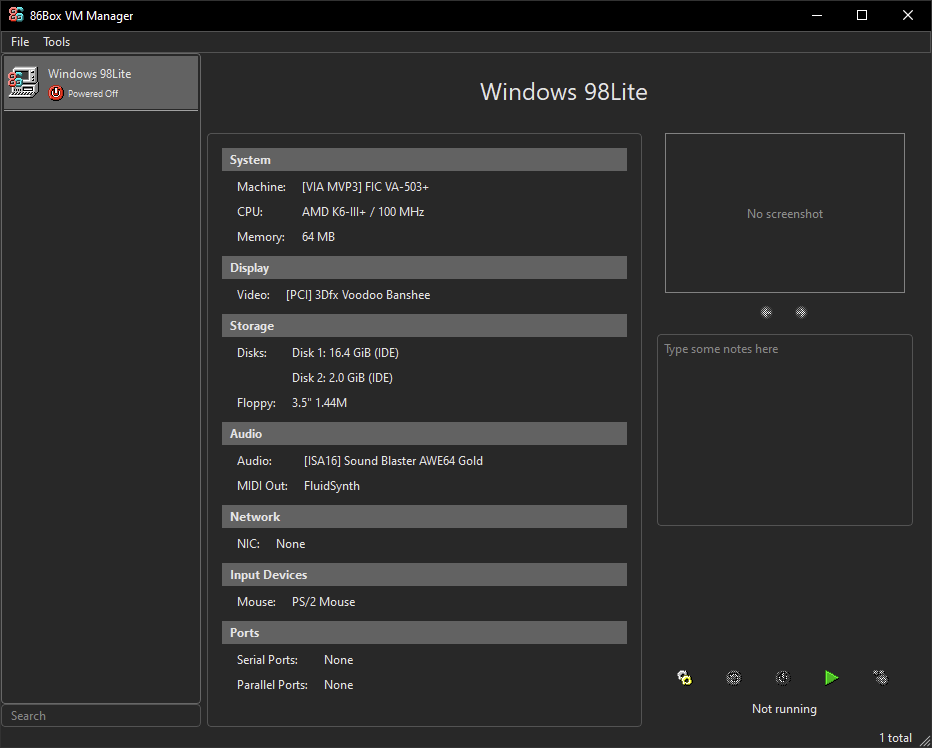The image size is (932, 748).
Task: Show the next screenshot with the right arrow
Action: click(x=801, y=312)
